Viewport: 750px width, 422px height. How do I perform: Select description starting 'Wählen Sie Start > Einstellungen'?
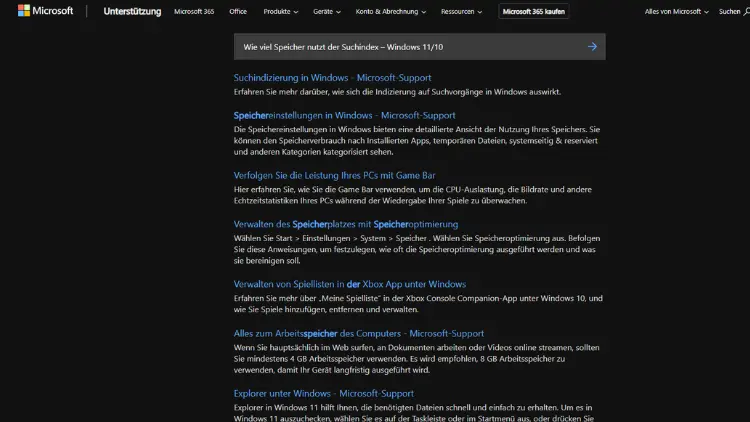tap(417, 249)
